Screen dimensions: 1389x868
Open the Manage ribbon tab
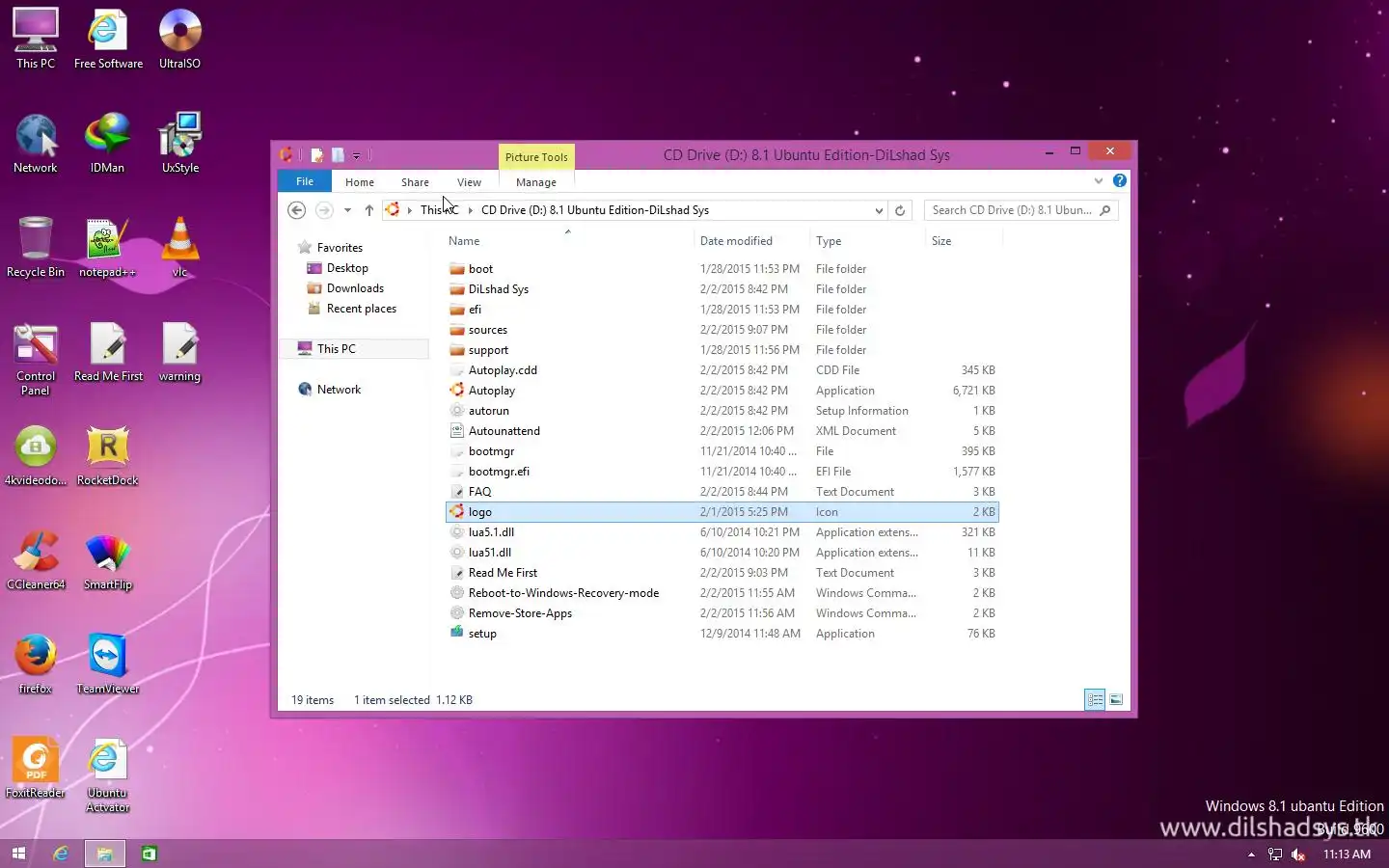[x=536, y=182]
